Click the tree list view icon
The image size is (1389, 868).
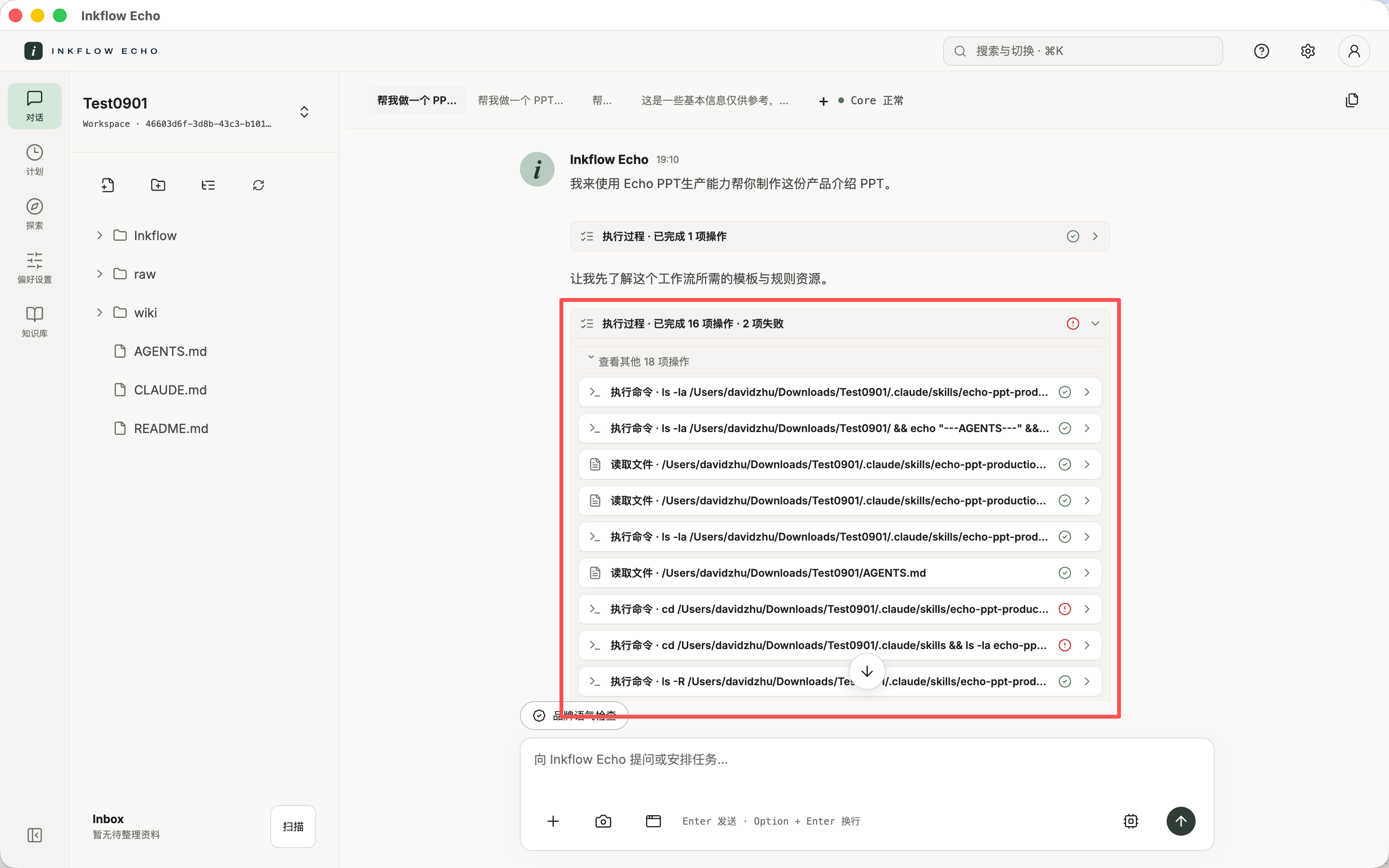point(208,185)
